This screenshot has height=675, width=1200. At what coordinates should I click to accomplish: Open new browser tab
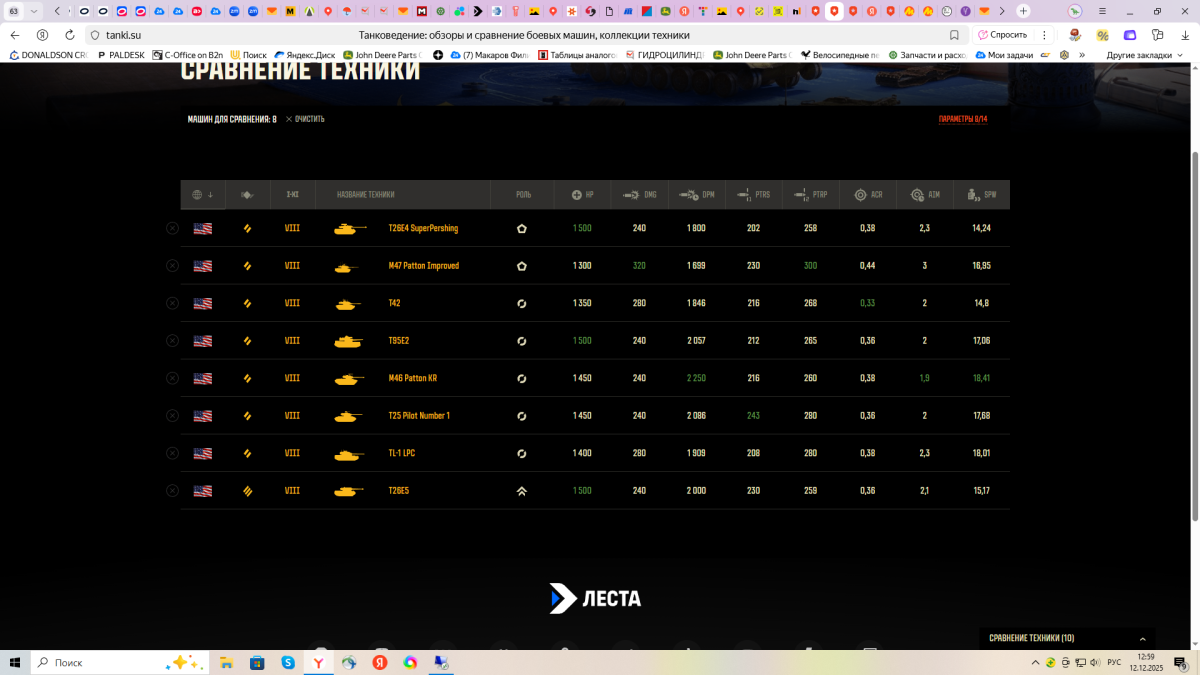tap(1023, 11)
